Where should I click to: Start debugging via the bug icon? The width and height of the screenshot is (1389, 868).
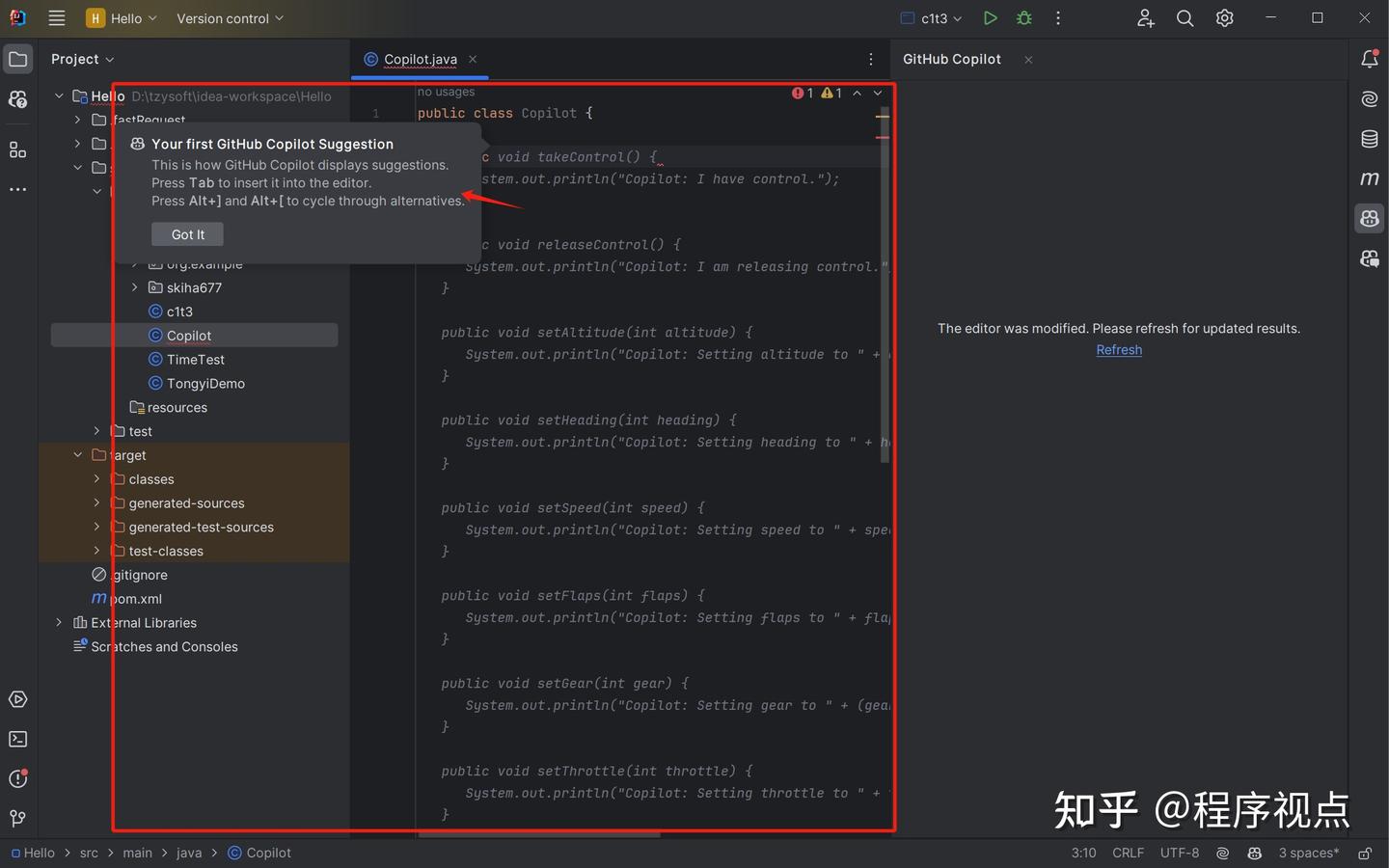click(x=1023, y=17)
